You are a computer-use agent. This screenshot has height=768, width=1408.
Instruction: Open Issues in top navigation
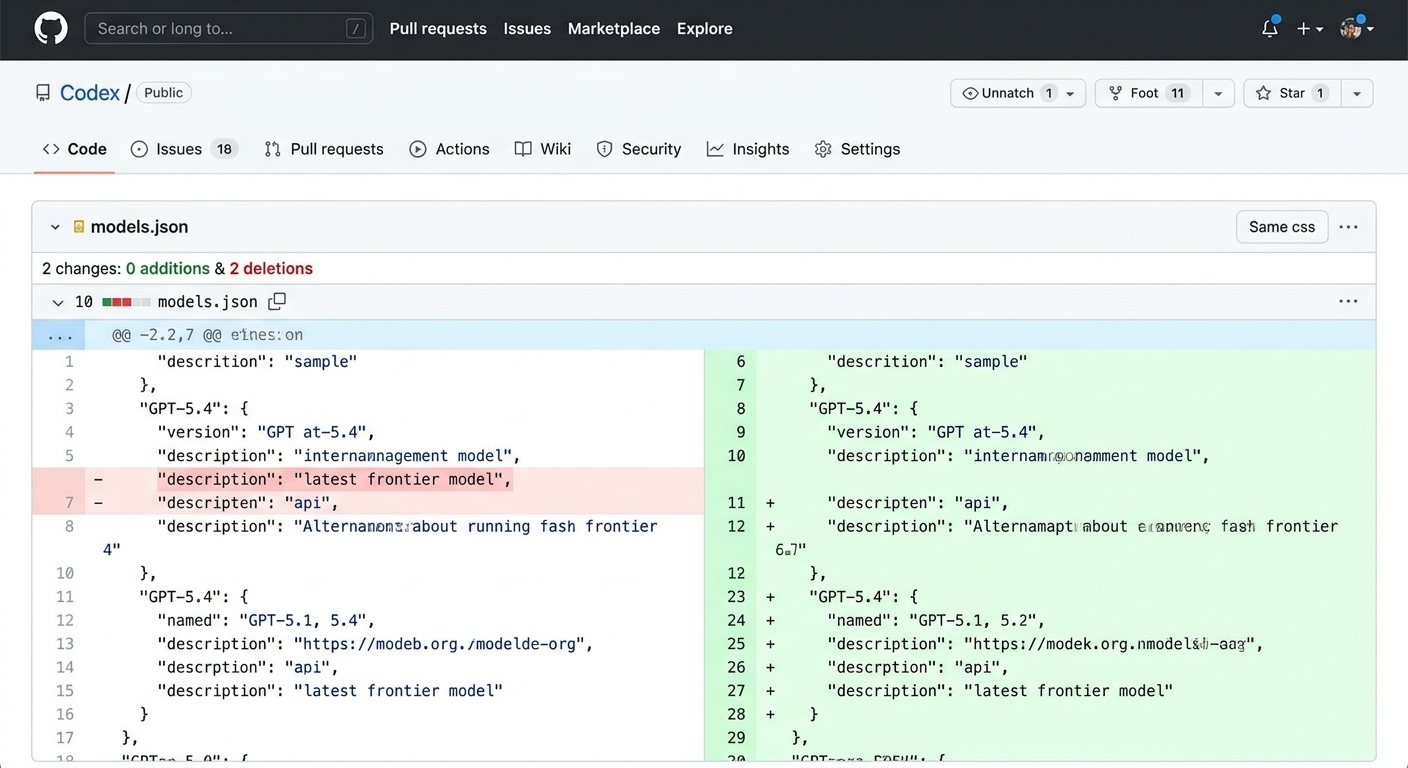tap(527, 29)
